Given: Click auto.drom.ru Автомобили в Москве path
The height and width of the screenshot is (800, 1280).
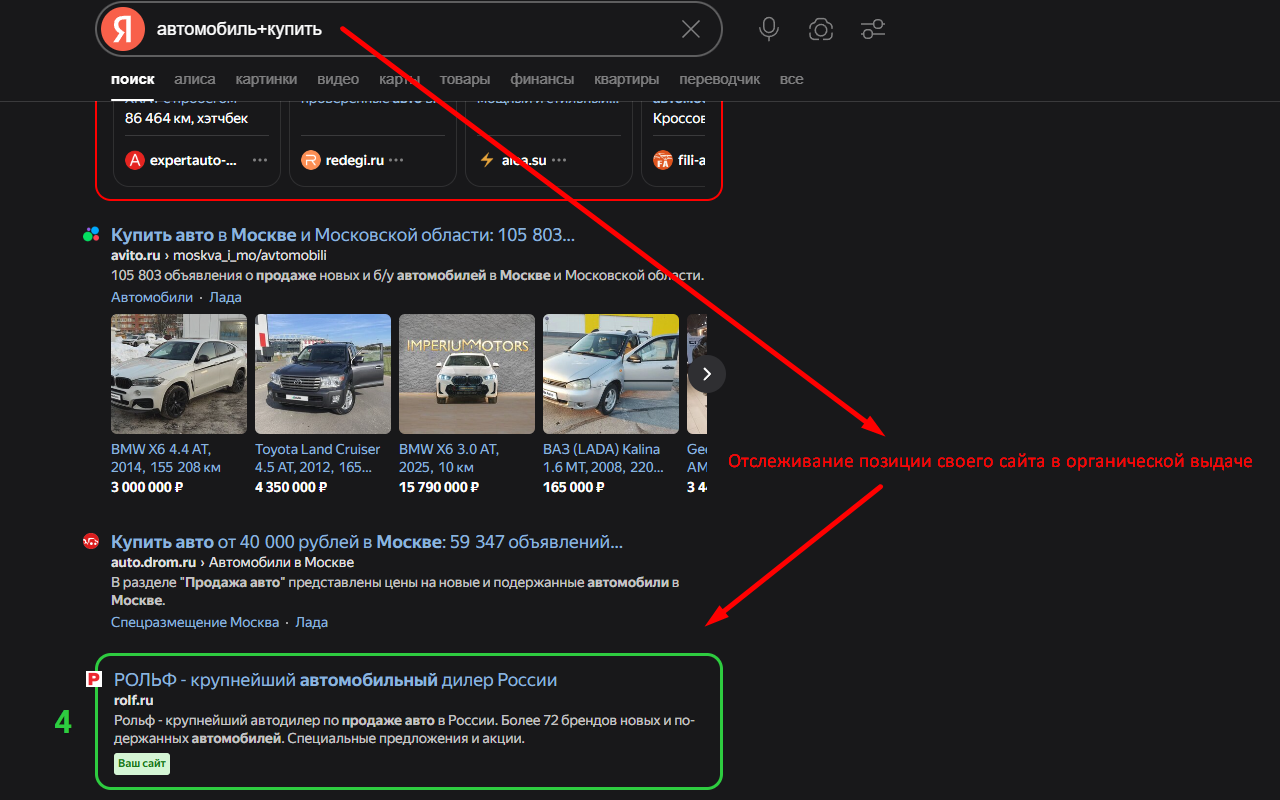Looking at the screenshot, I should point(233,562).
